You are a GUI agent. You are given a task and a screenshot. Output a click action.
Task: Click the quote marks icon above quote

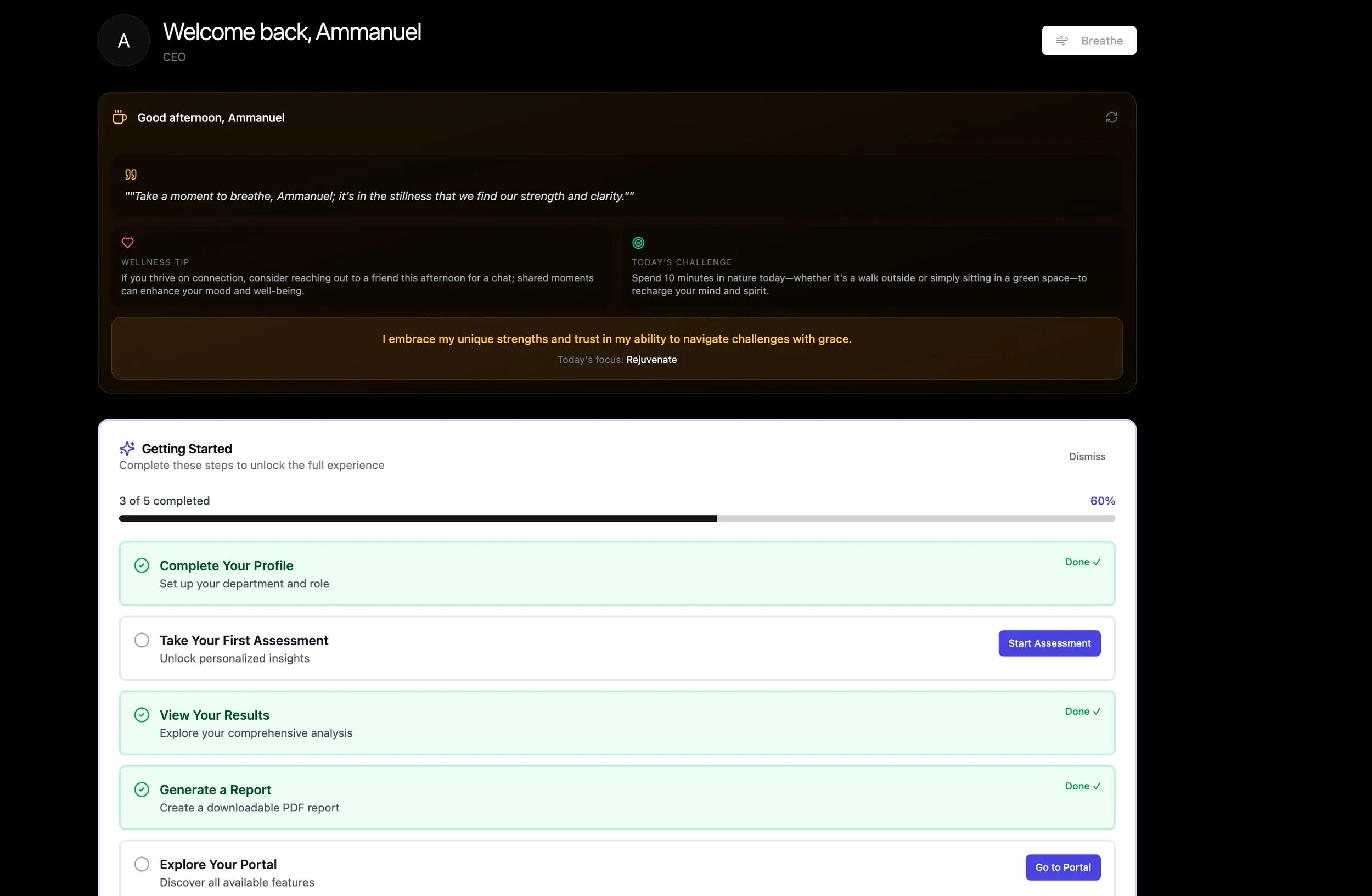[131, 174]
